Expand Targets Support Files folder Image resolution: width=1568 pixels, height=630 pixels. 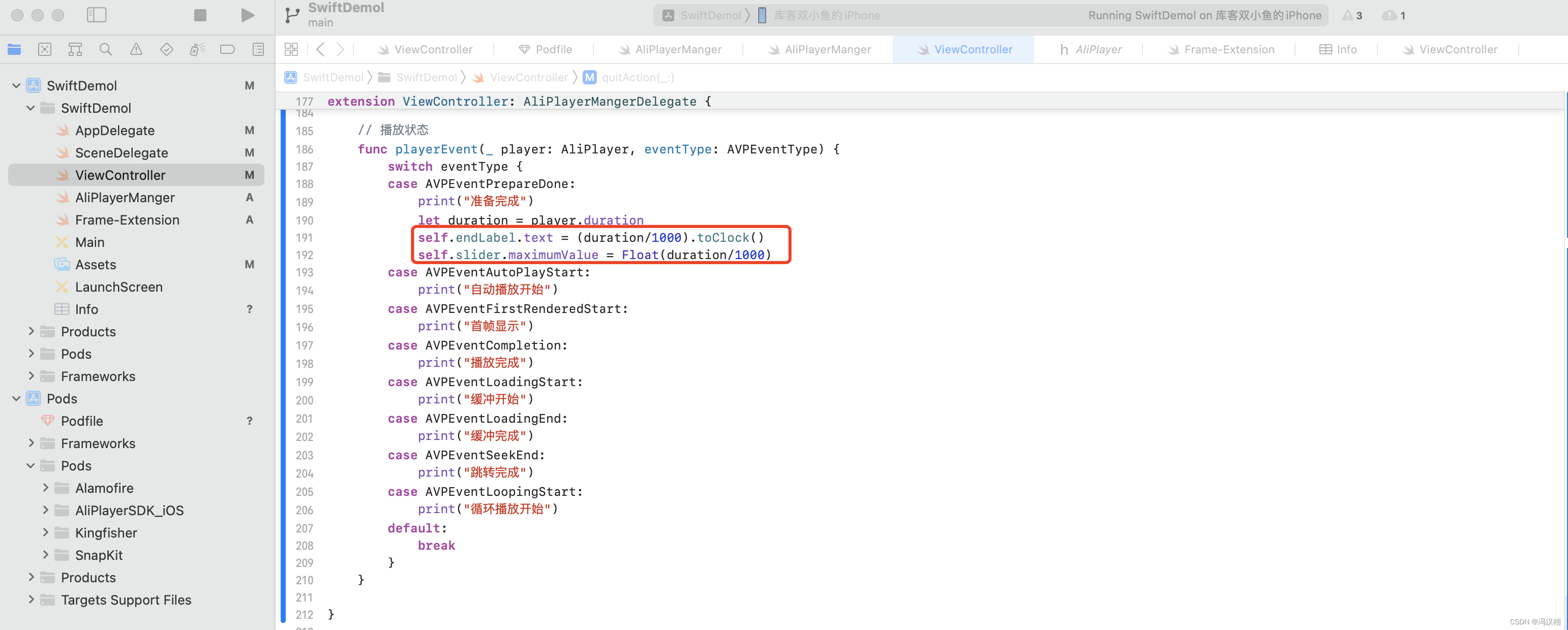pos(31,600)
